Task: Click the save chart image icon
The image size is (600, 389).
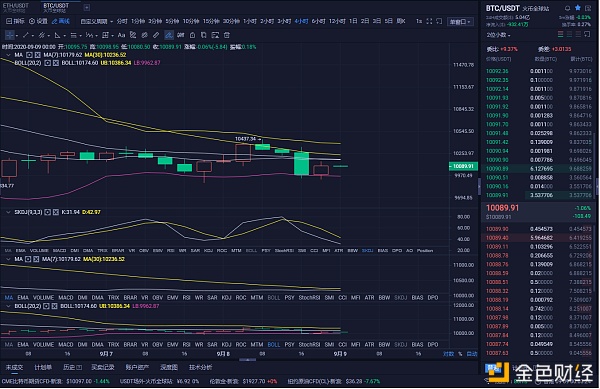Action: tap(215, 35)
